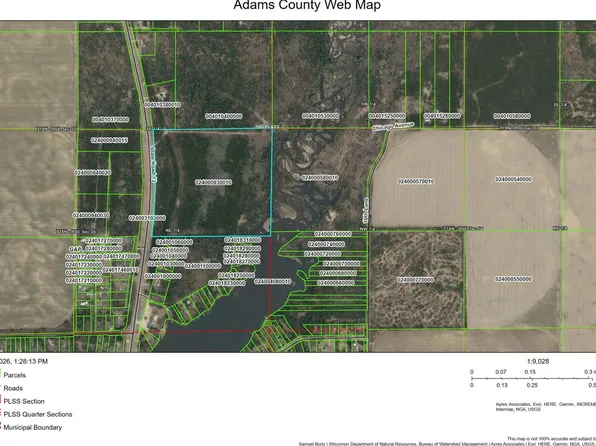Click parcel label 024004080010
The image size is (596, 446).
[273, 281]
